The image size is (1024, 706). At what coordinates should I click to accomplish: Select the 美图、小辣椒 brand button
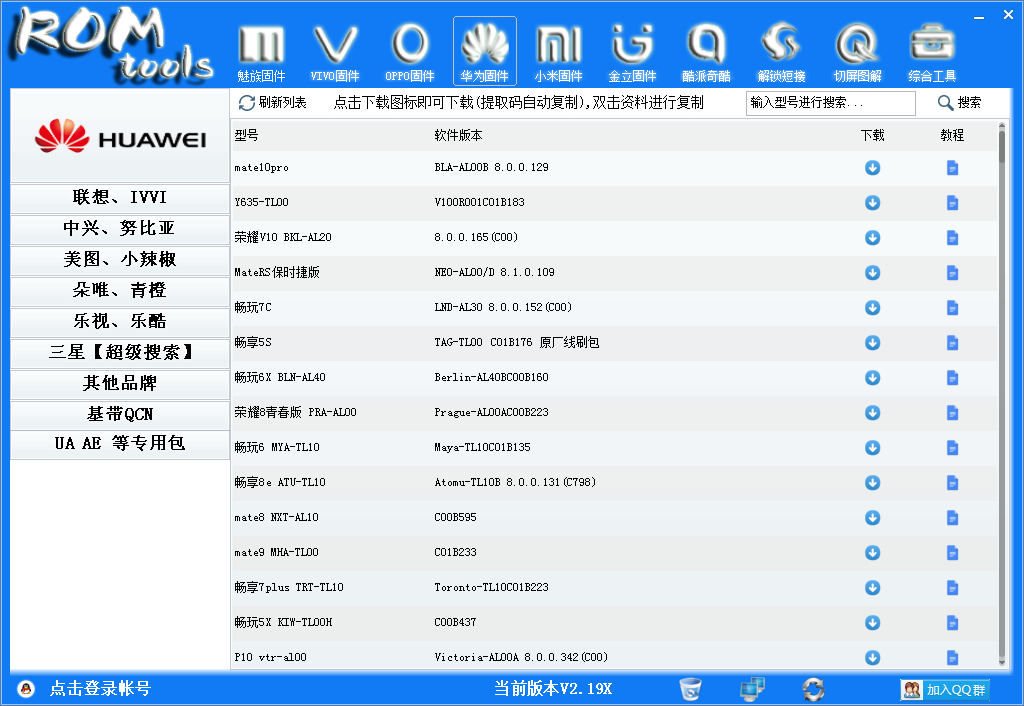click(120, 259)
